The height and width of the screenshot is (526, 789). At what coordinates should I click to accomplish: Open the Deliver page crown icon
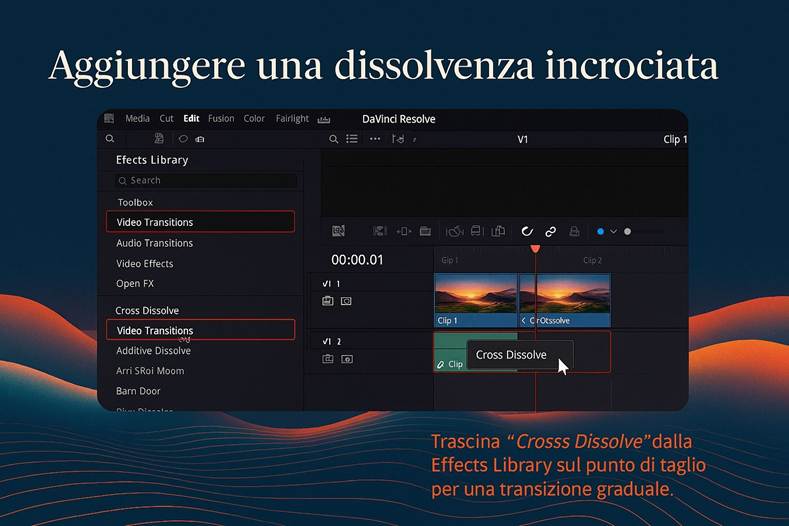324,119
